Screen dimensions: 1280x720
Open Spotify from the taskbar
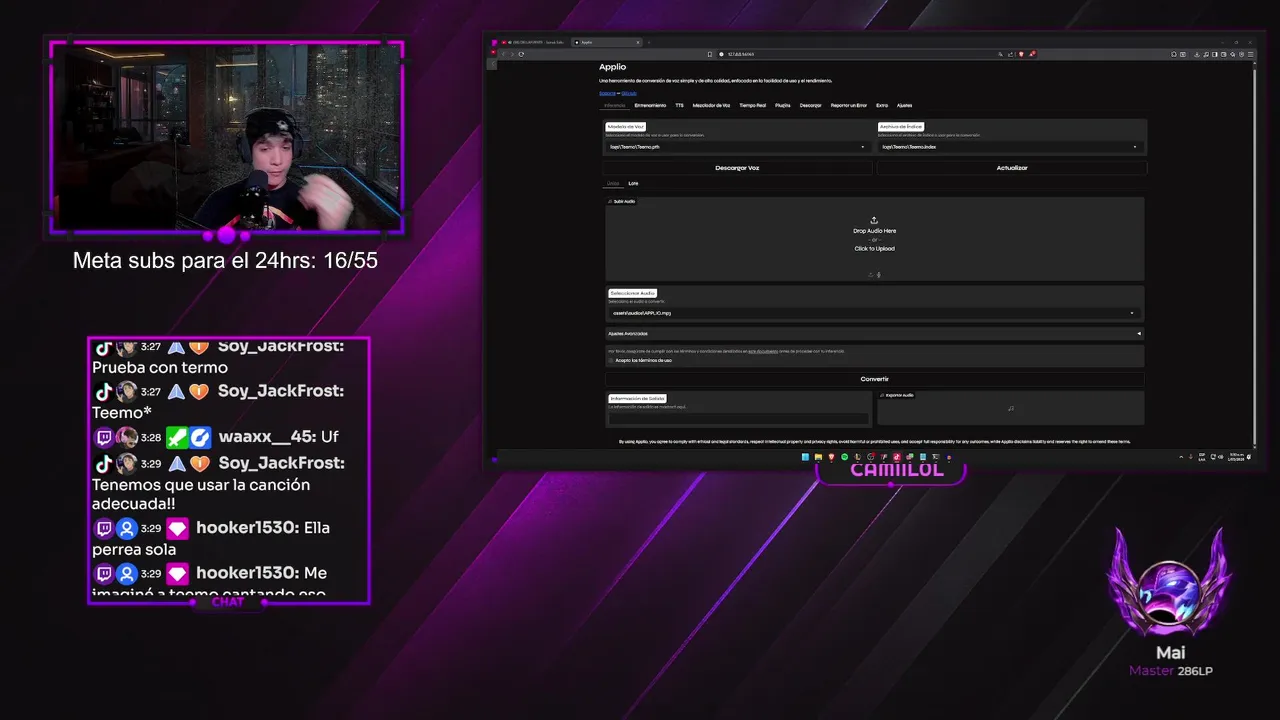pyautogui.click(x=844, y=457)
